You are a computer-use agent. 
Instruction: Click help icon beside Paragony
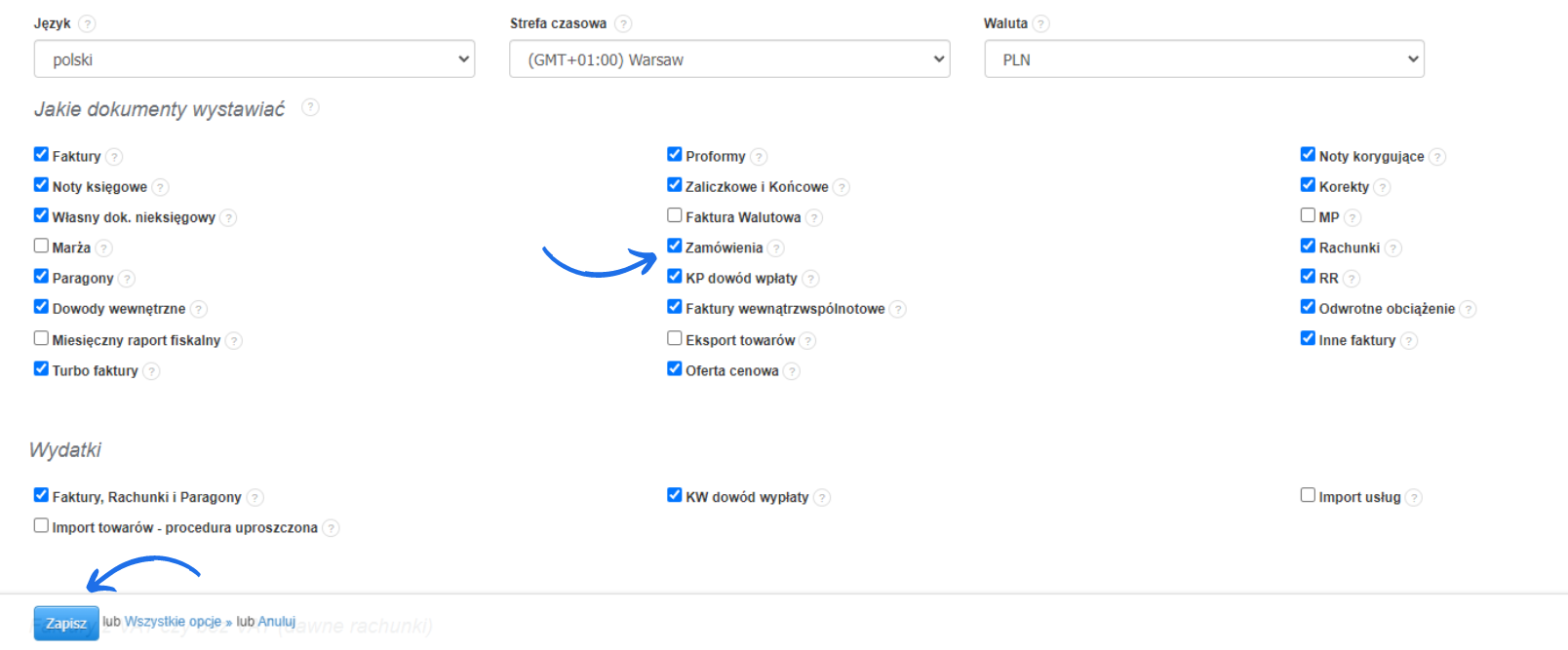(127, 279)
